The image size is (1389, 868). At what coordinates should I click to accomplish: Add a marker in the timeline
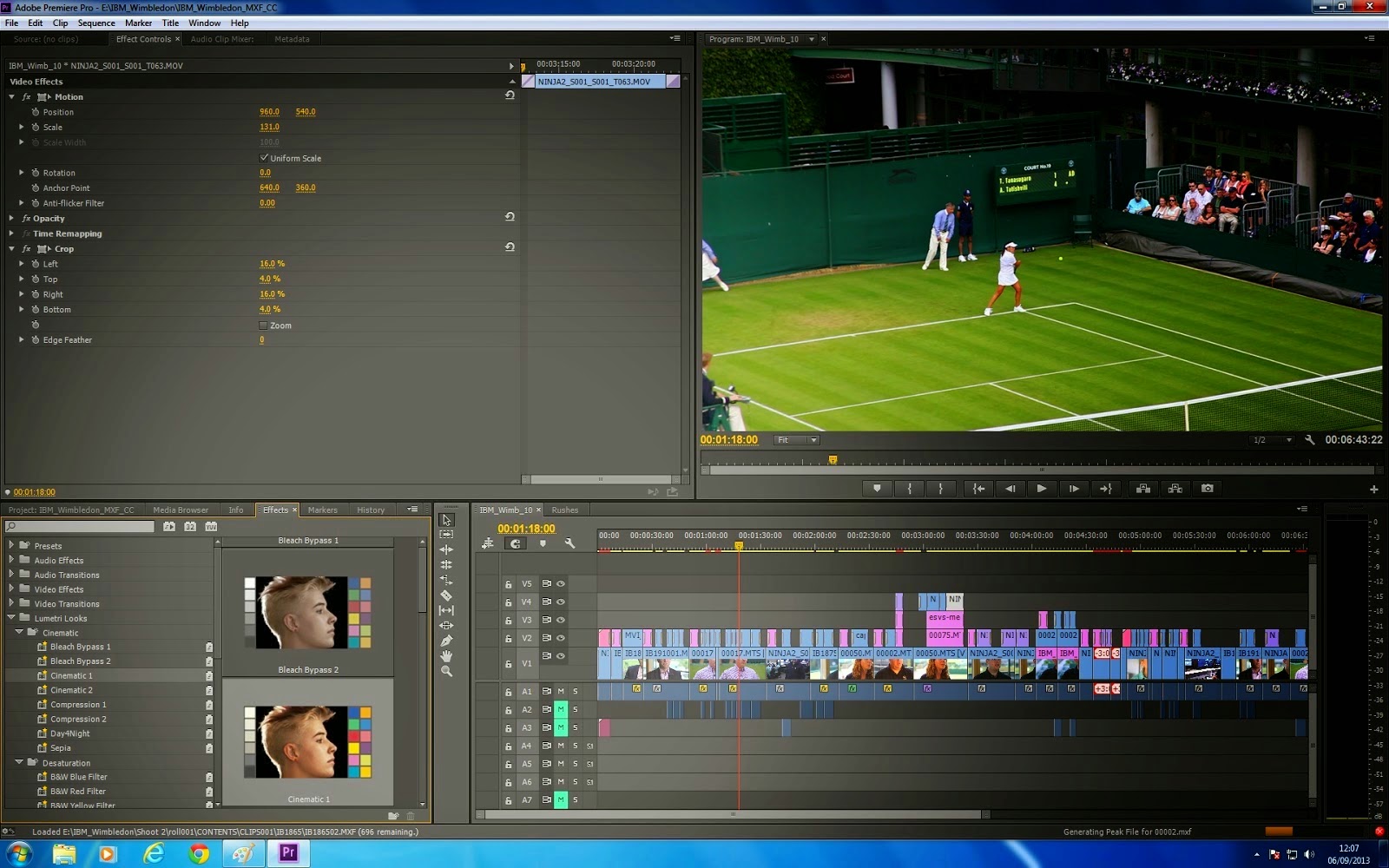[x=543, y=543]
